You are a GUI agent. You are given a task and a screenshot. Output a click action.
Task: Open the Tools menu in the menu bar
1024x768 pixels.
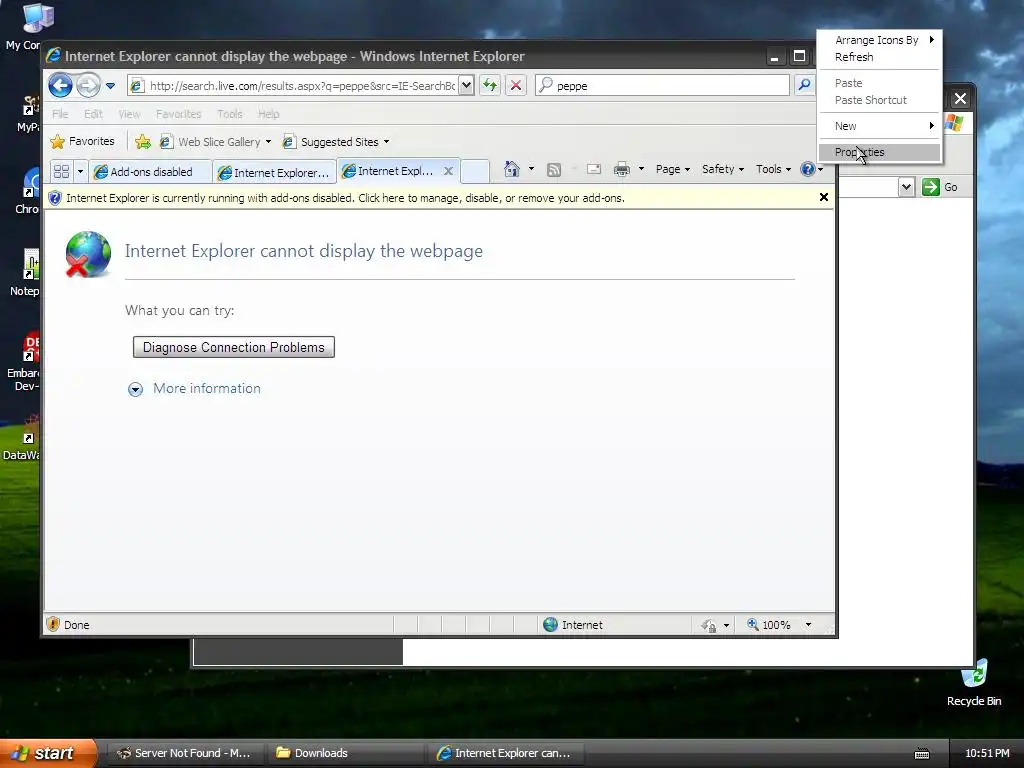(229, 114)
